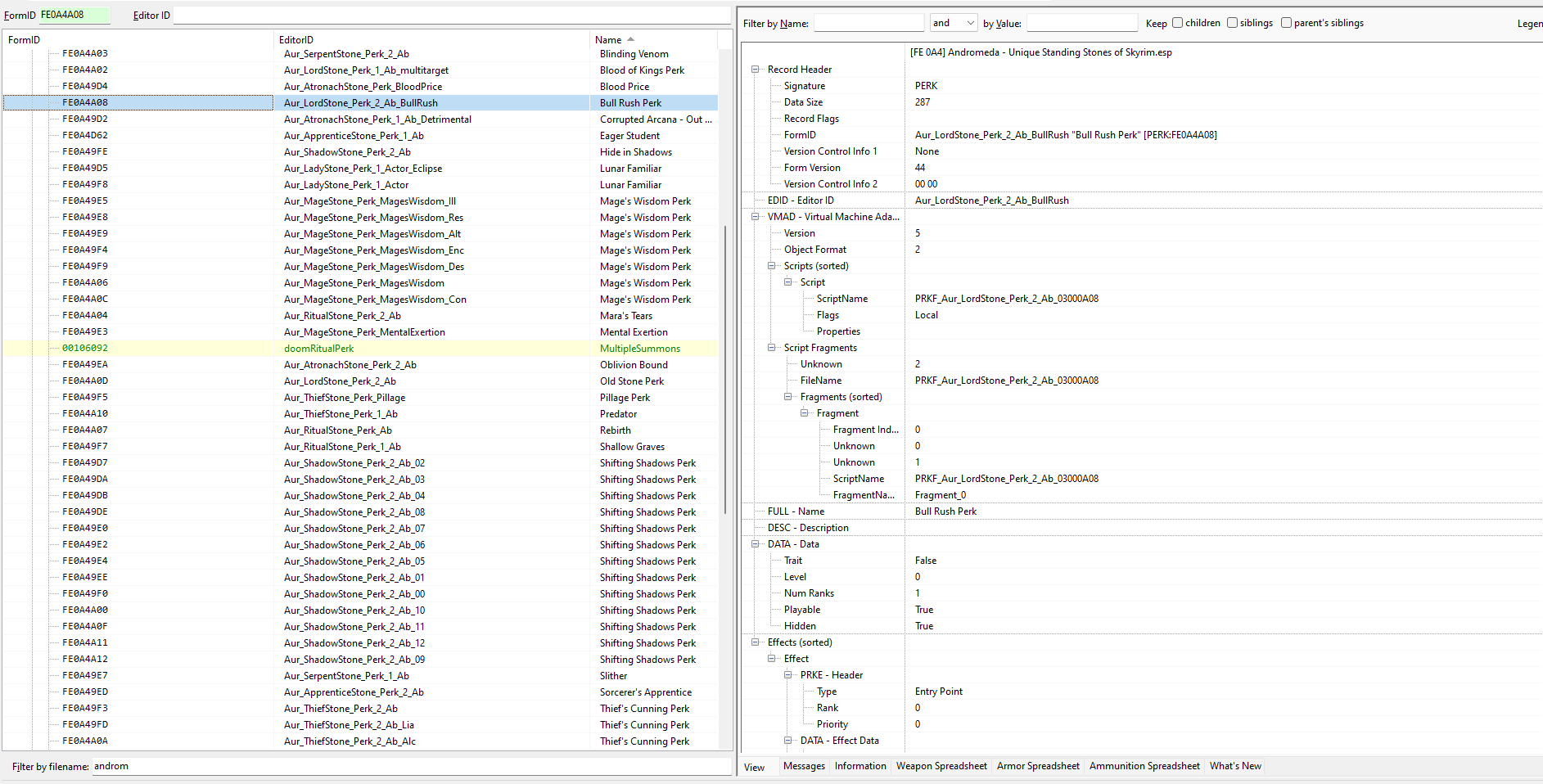Select the DATA - Effect Data row
The height and width of the screenshot is (784, 1543).
click(x=1142, y=741)
